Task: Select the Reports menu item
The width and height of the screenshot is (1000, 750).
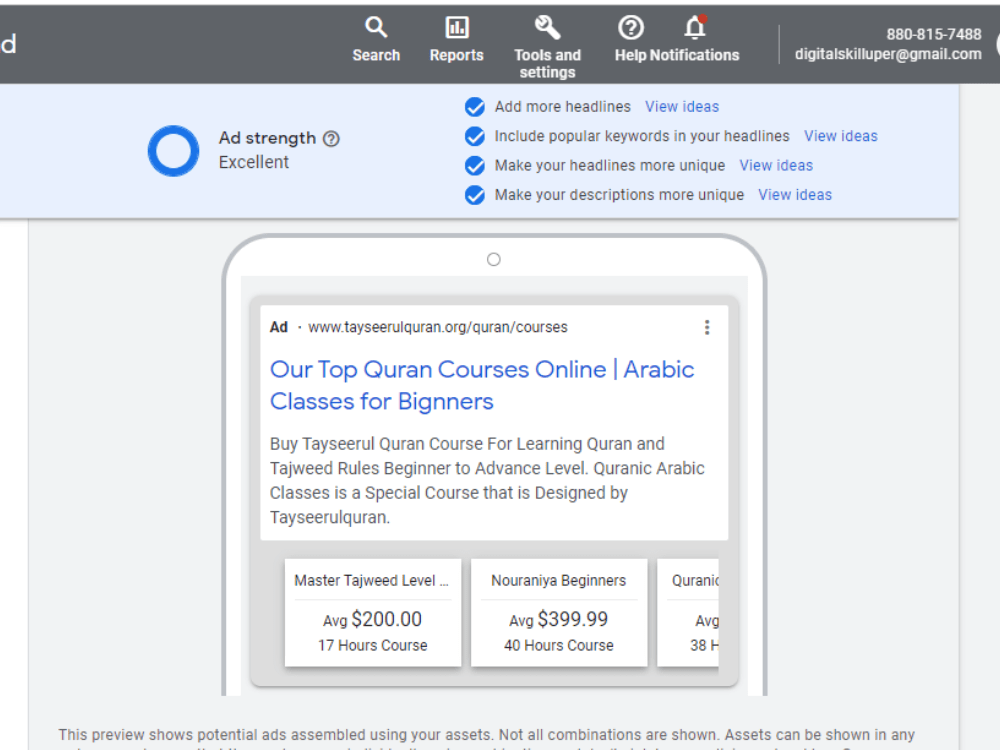Action: click(456, 40)
